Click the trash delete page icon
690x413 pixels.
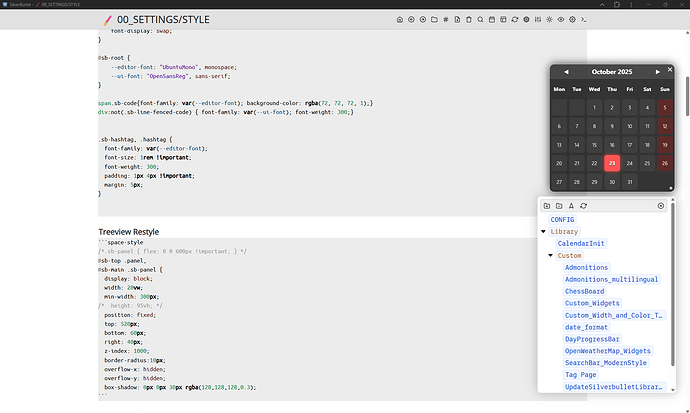point(469,20)
